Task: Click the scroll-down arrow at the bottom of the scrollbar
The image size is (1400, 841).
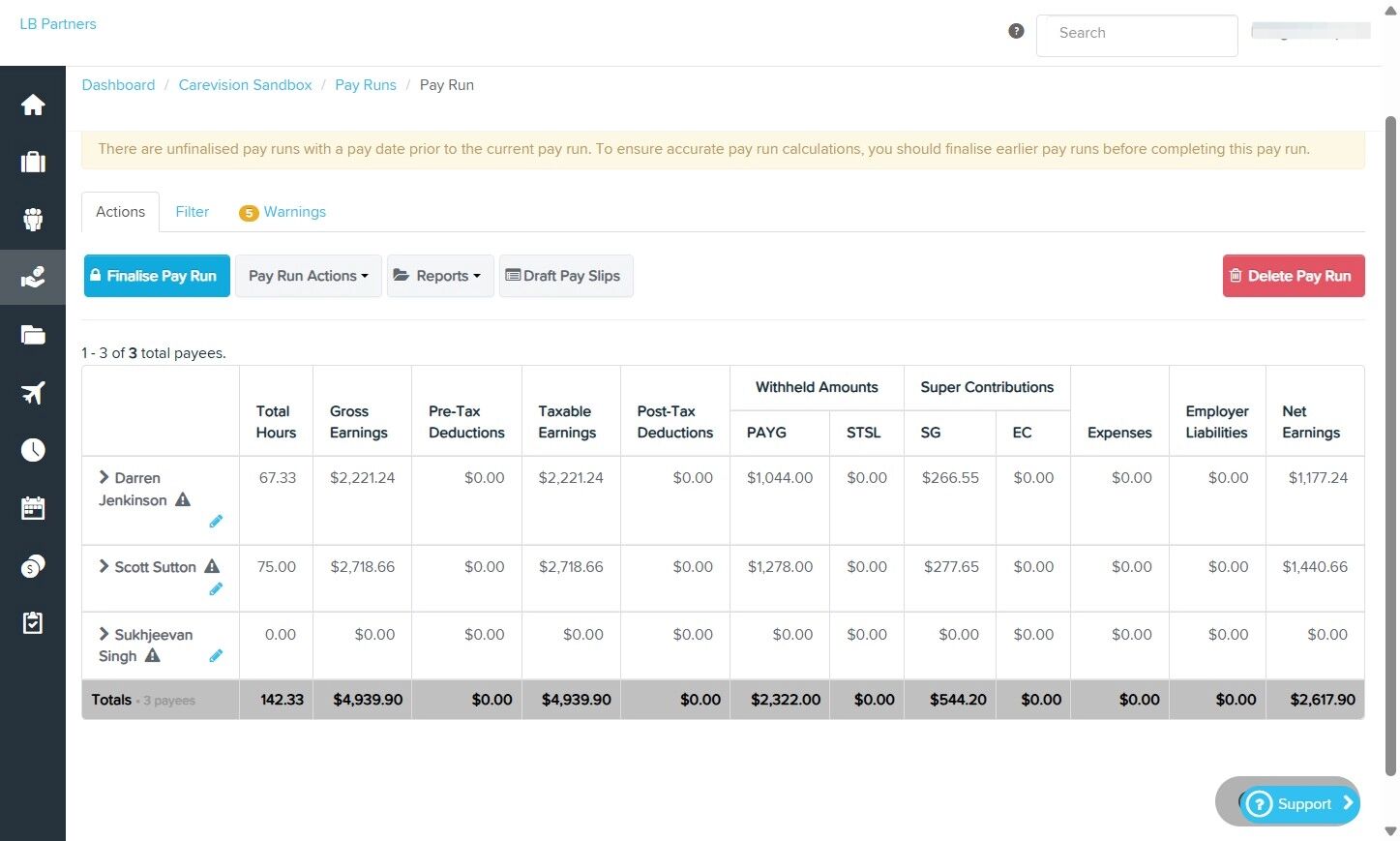Action: [x=1390, y=831]
